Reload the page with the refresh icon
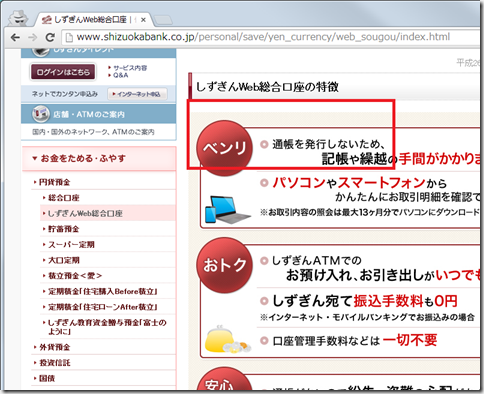484x394 pixels. 50,37
